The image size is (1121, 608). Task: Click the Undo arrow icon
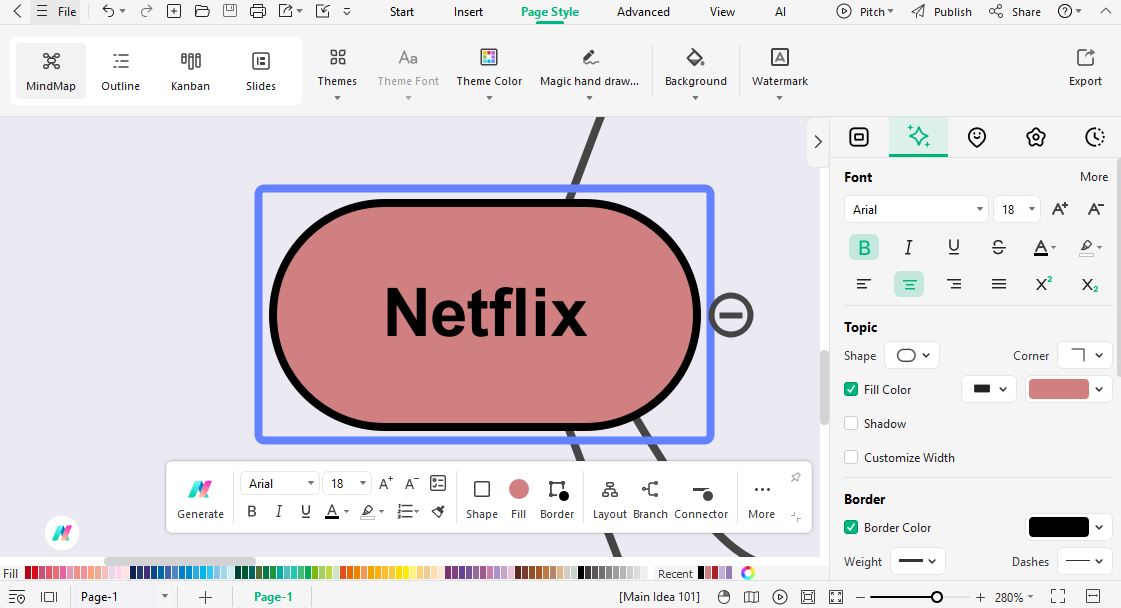click(109, 11)
